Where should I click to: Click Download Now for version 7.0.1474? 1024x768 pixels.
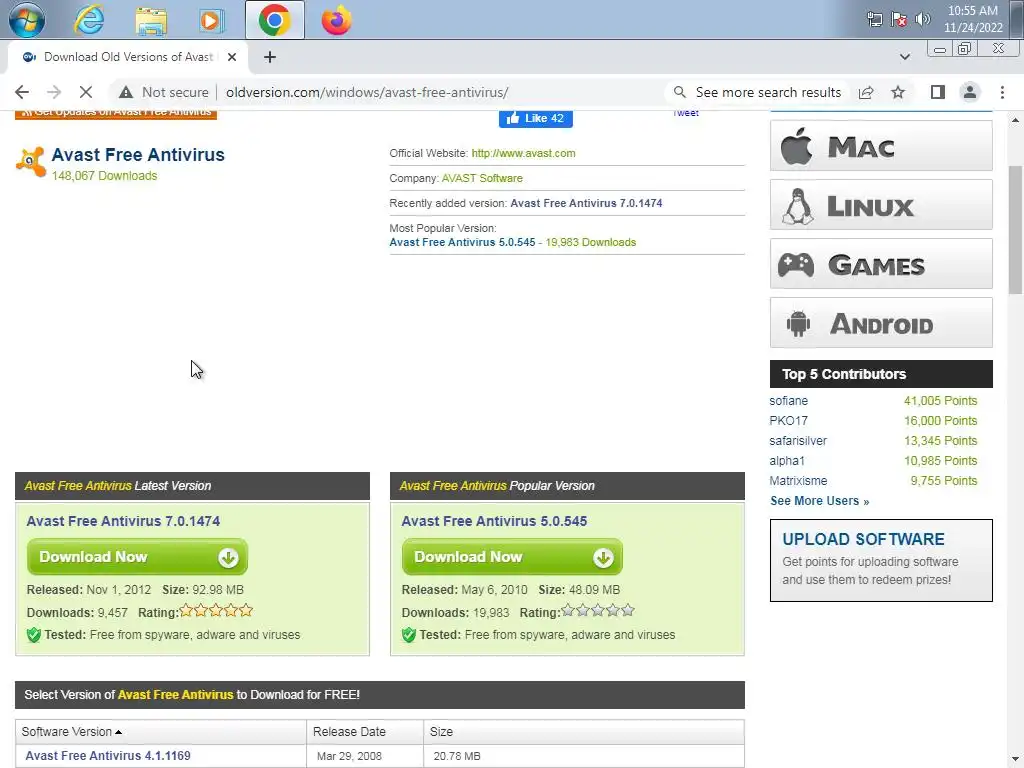[x=137, y=557]
